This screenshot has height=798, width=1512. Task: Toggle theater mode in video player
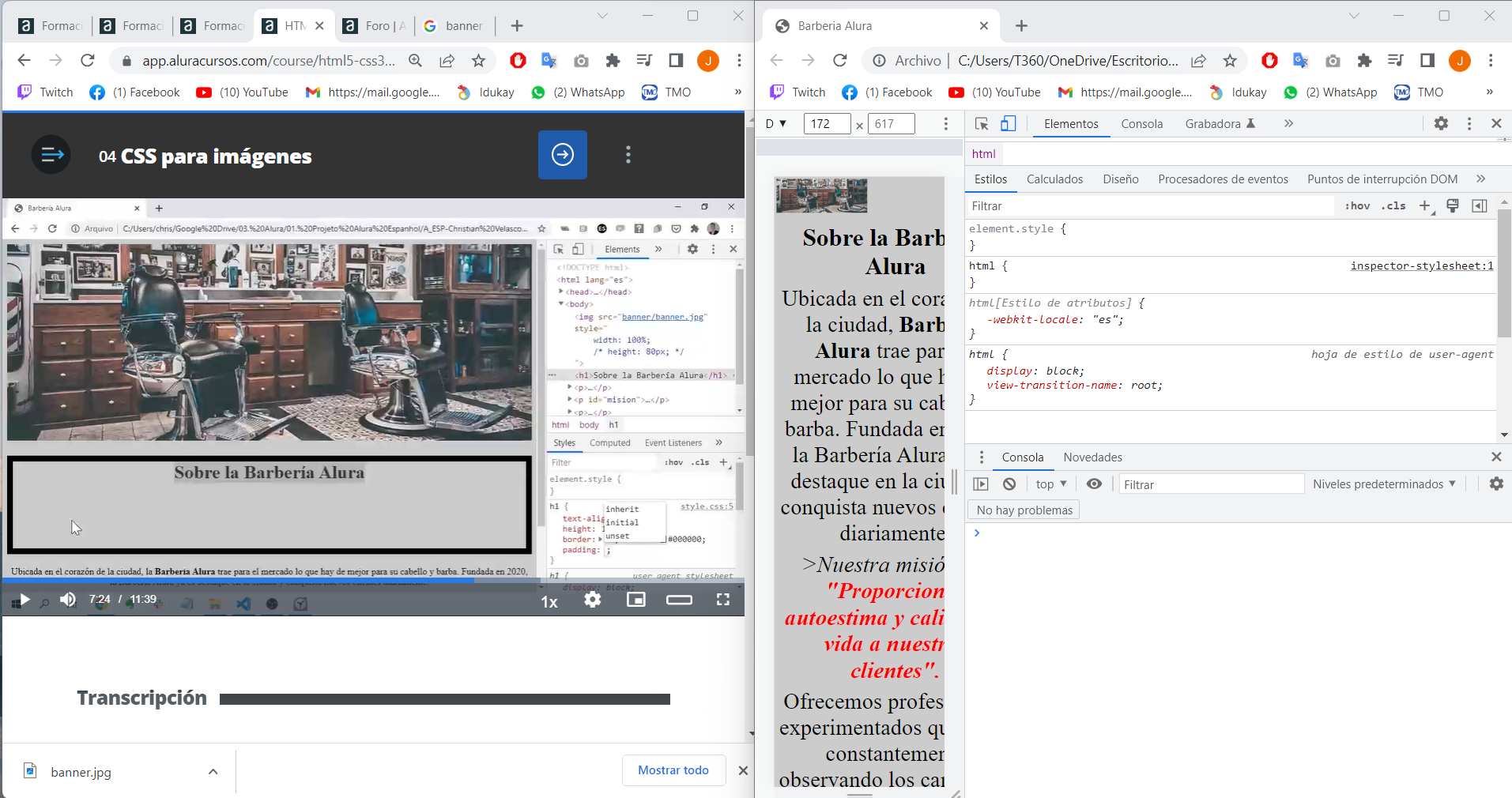click(x=679, y=600)
